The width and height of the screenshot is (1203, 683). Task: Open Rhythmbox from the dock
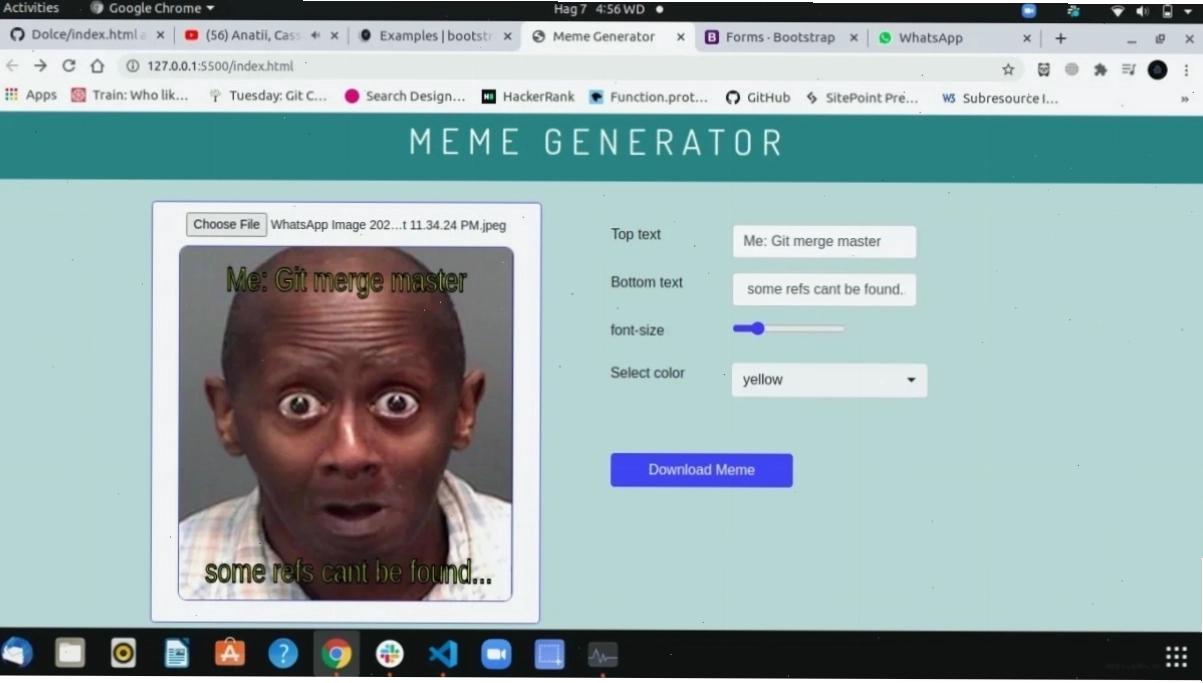pos(123,655)
